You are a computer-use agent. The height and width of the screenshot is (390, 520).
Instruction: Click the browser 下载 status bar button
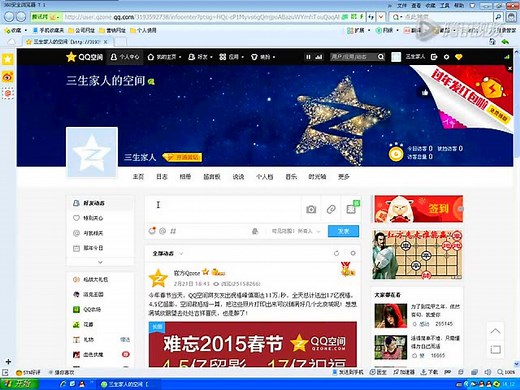coord(429,372)
